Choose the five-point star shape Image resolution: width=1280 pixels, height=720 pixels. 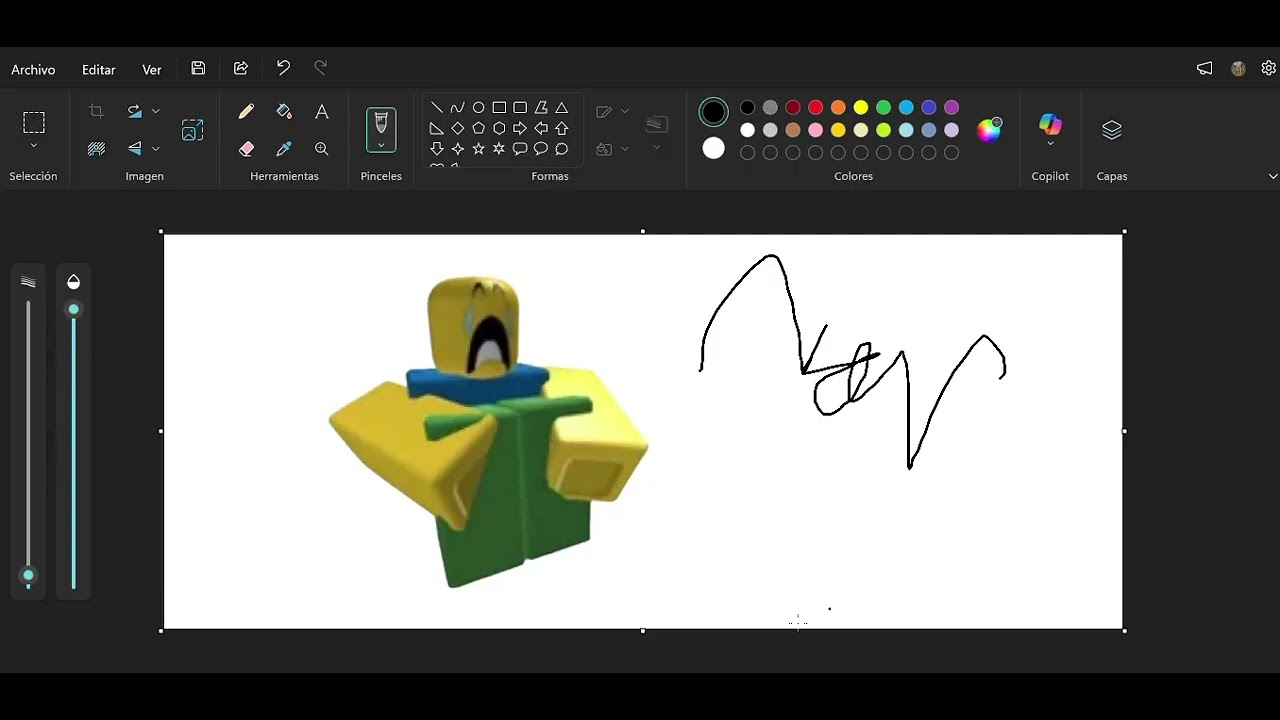point(479,149)
